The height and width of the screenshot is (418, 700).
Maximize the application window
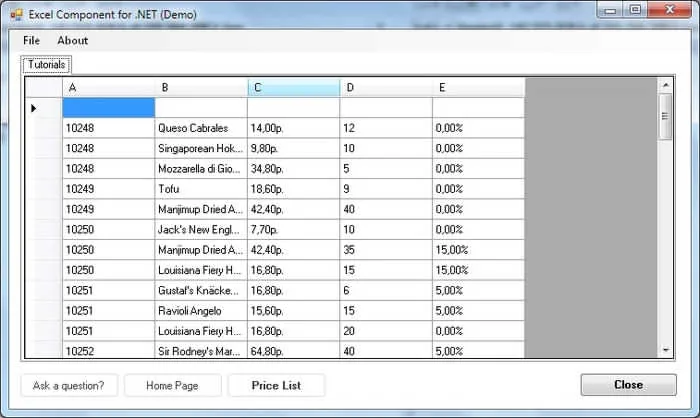coord(635,10)
